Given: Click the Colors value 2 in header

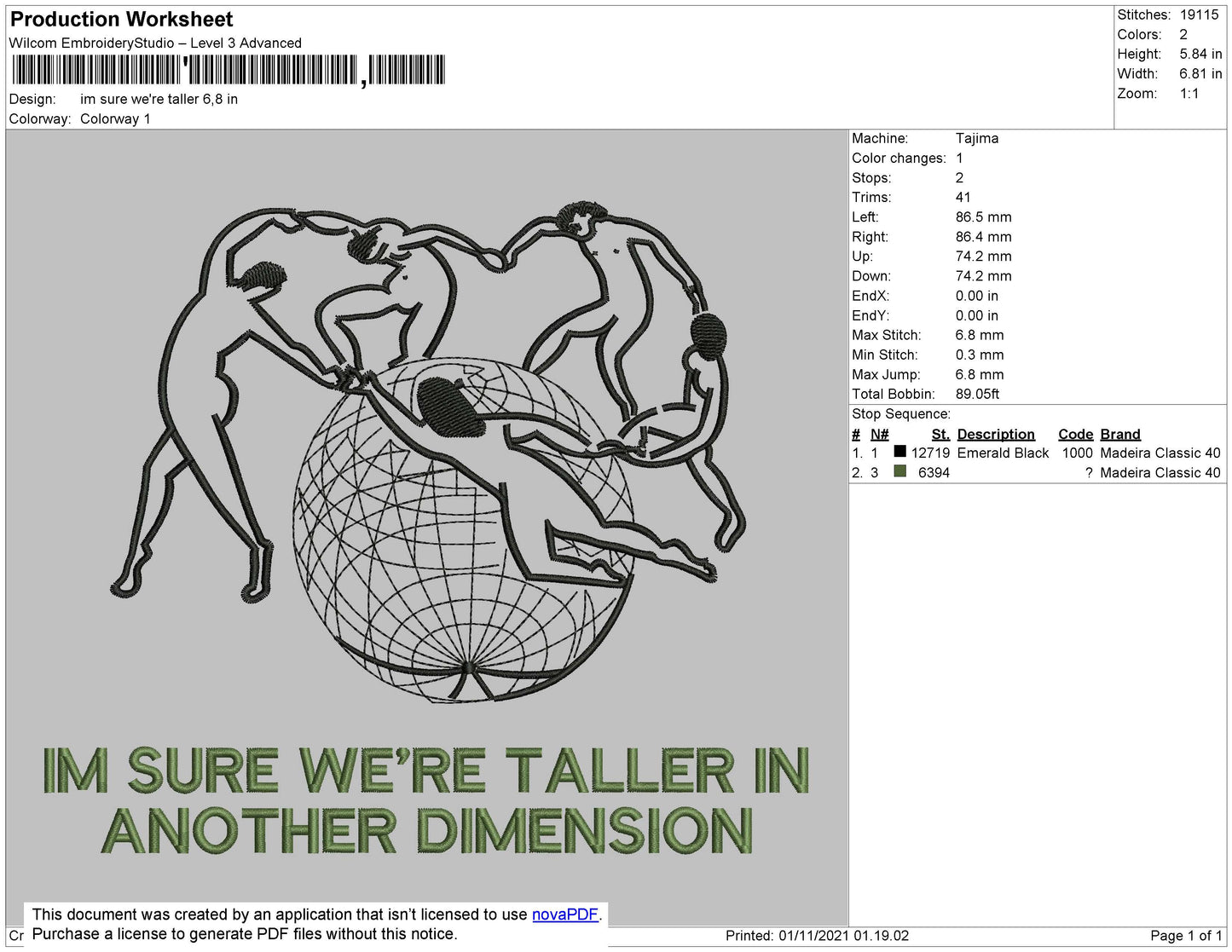Looking at the screenshot, I should [x=1183, y=34].
